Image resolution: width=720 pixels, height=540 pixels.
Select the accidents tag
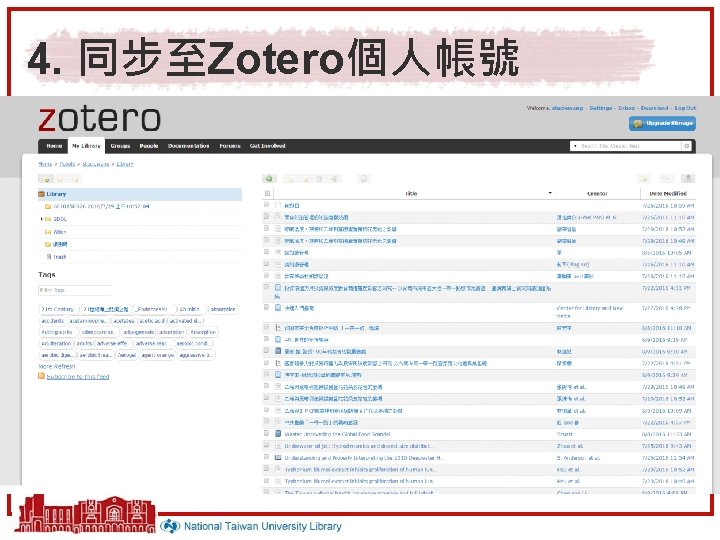52,321
